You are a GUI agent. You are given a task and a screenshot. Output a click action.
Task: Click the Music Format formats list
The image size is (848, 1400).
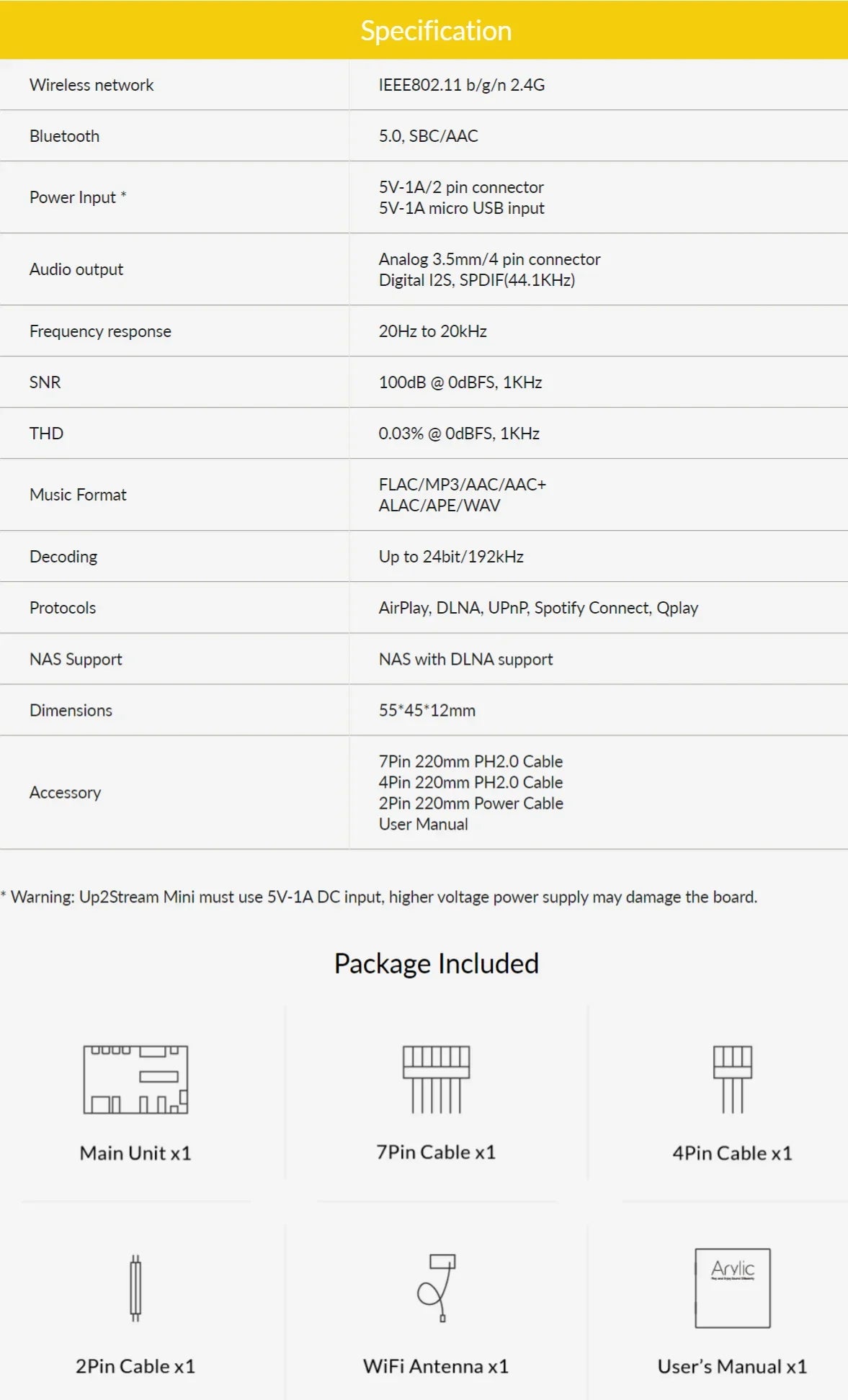(x=463, y=495)
